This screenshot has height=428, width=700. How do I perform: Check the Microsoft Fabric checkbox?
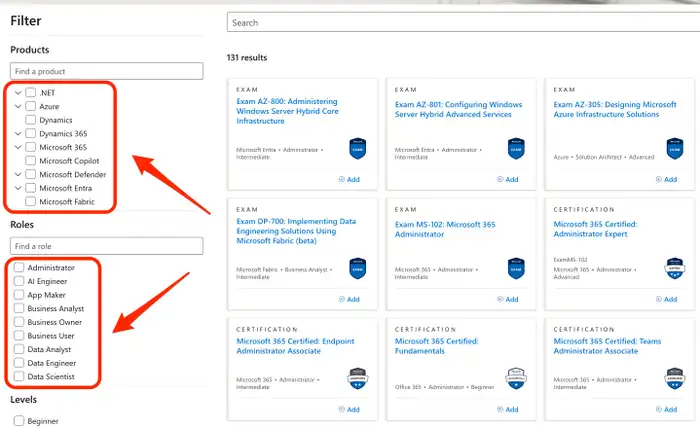[30, 201]
